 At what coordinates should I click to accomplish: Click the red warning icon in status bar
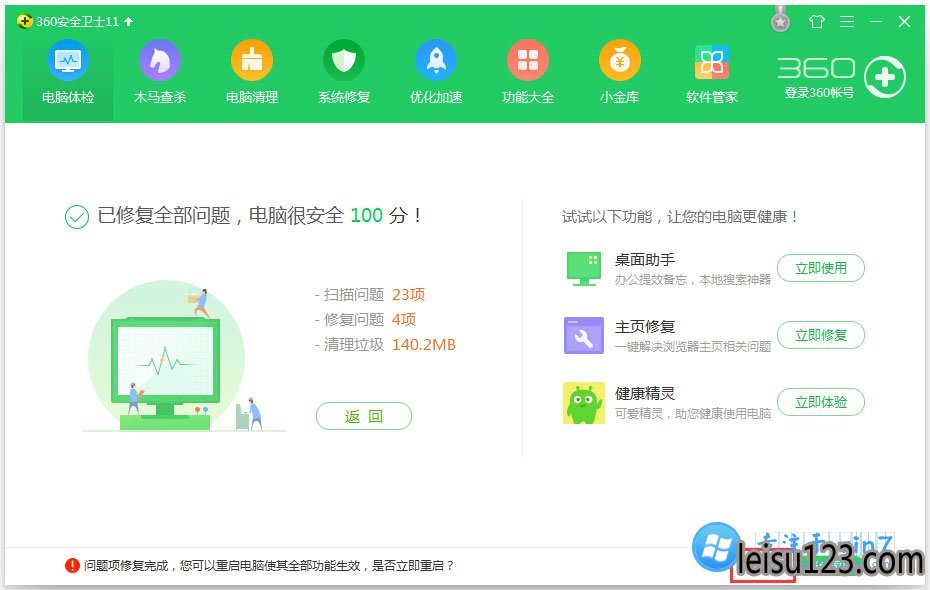point(72,565)
